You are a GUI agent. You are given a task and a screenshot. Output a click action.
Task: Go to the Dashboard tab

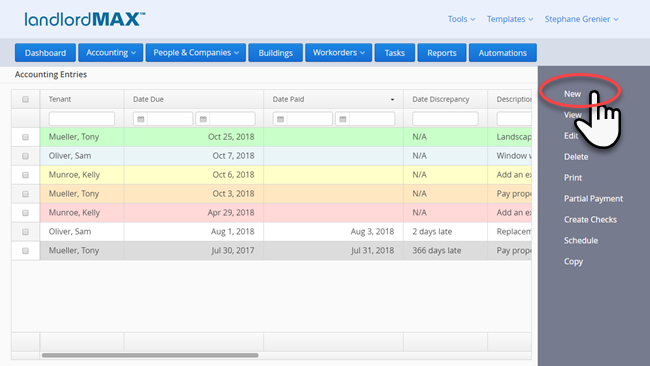coord(45,53)
